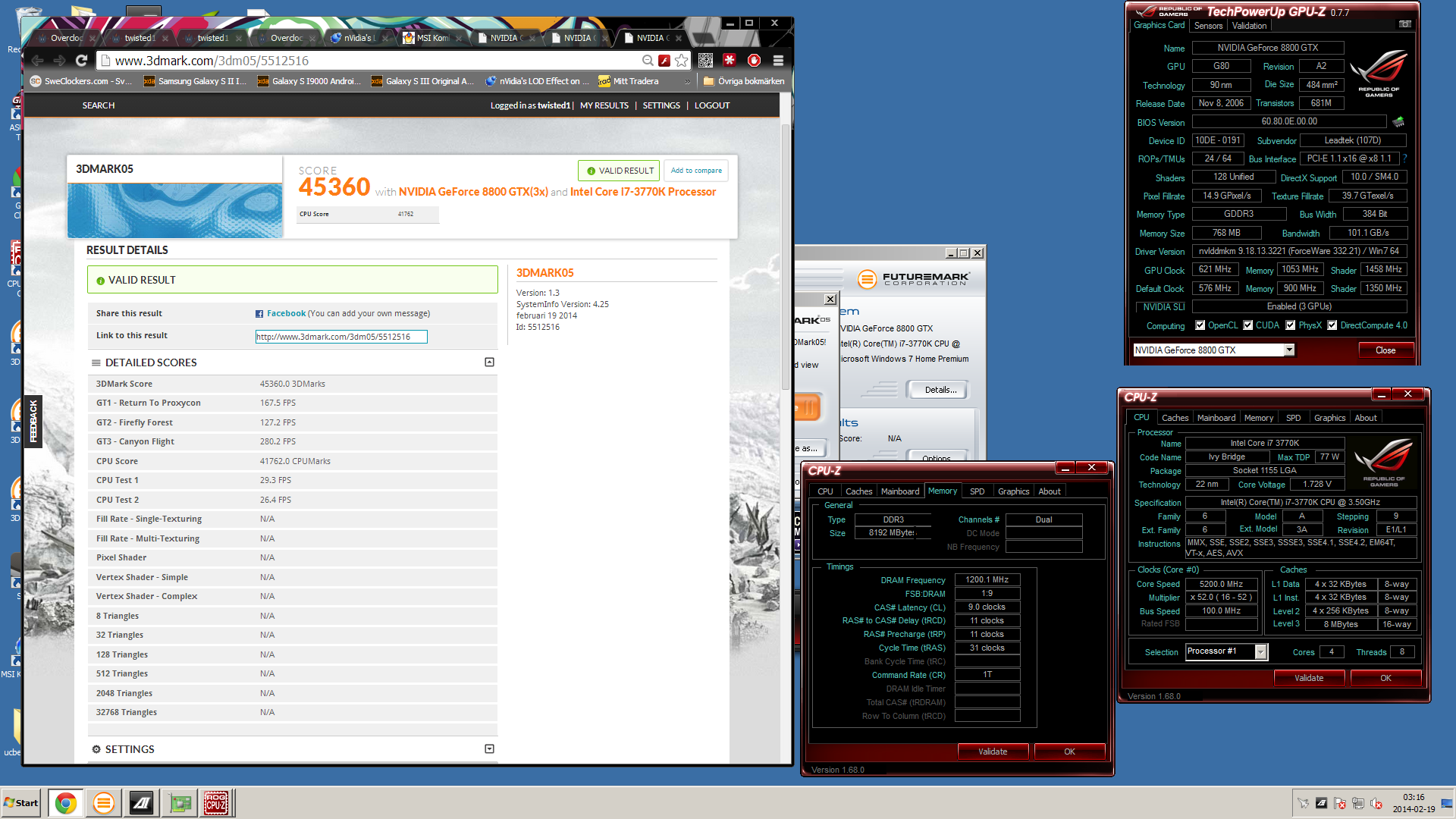The width and height of the screenshot is (1456, 819).
Task: Open the GPU-Z chip icon in taskbar
Action: click(x=180, y=803)
